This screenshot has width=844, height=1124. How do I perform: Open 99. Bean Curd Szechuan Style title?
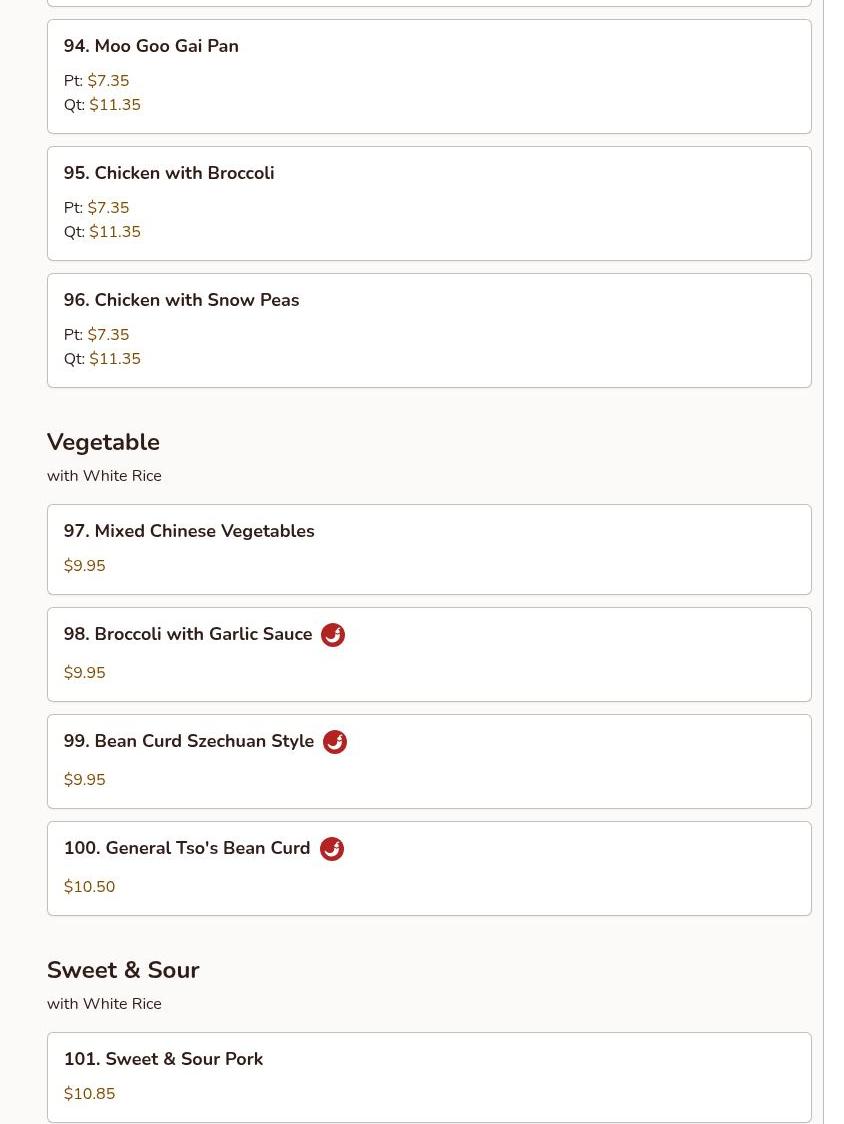click(189, 741)
